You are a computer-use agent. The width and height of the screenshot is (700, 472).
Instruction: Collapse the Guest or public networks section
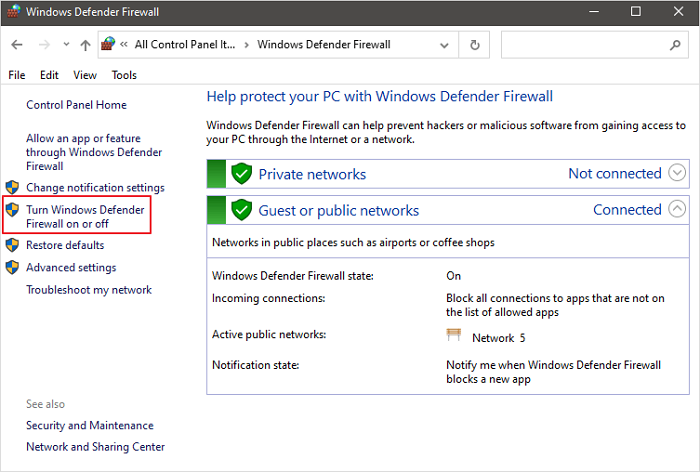coord(677,209)
